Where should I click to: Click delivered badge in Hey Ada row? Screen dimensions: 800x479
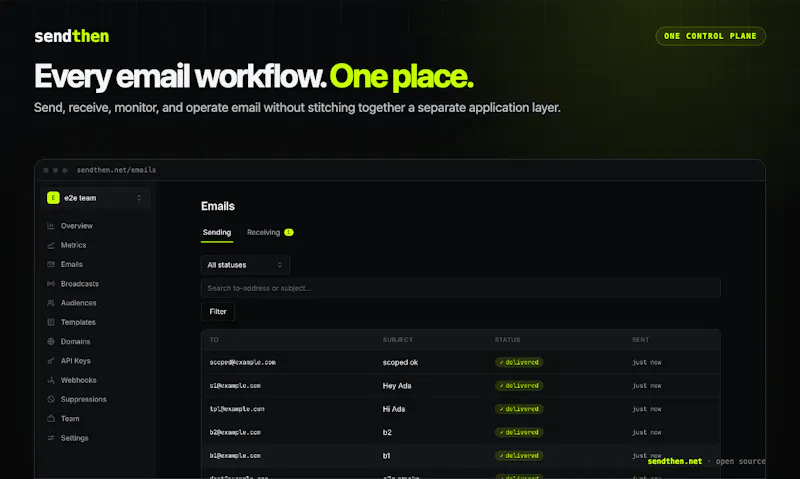coord(519,386)
